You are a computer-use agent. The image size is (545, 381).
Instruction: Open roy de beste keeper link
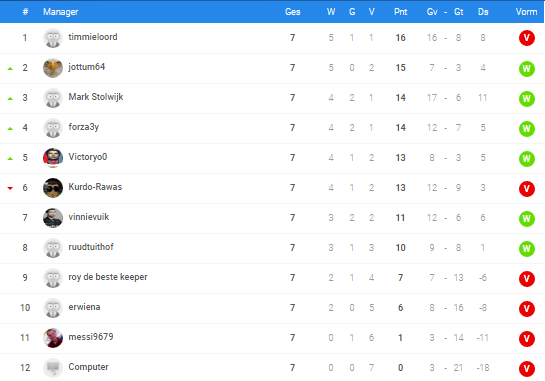coord(108,277)
